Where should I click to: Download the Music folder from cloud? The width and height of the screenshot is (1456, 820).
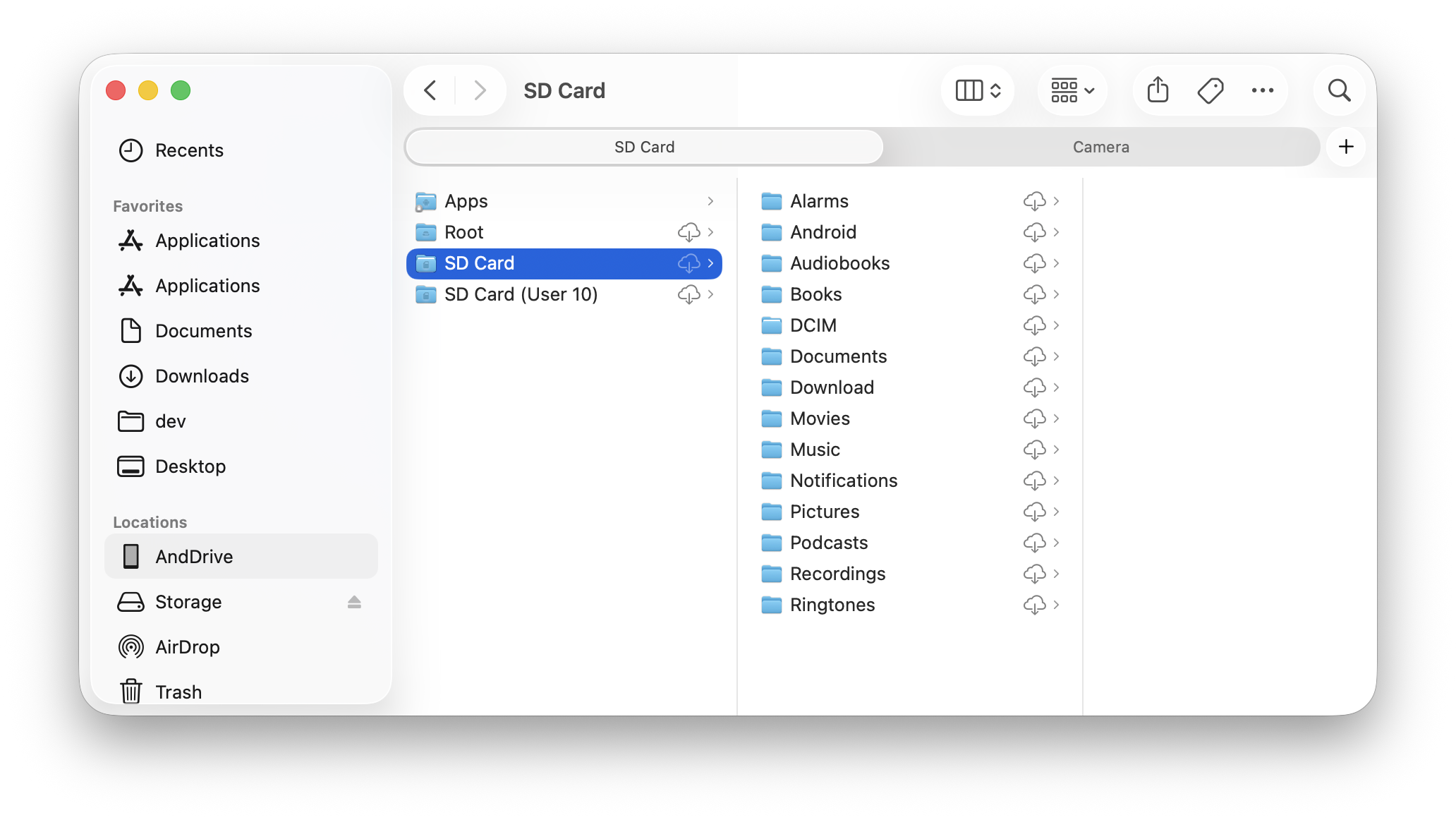click(x=1035, y=450)
